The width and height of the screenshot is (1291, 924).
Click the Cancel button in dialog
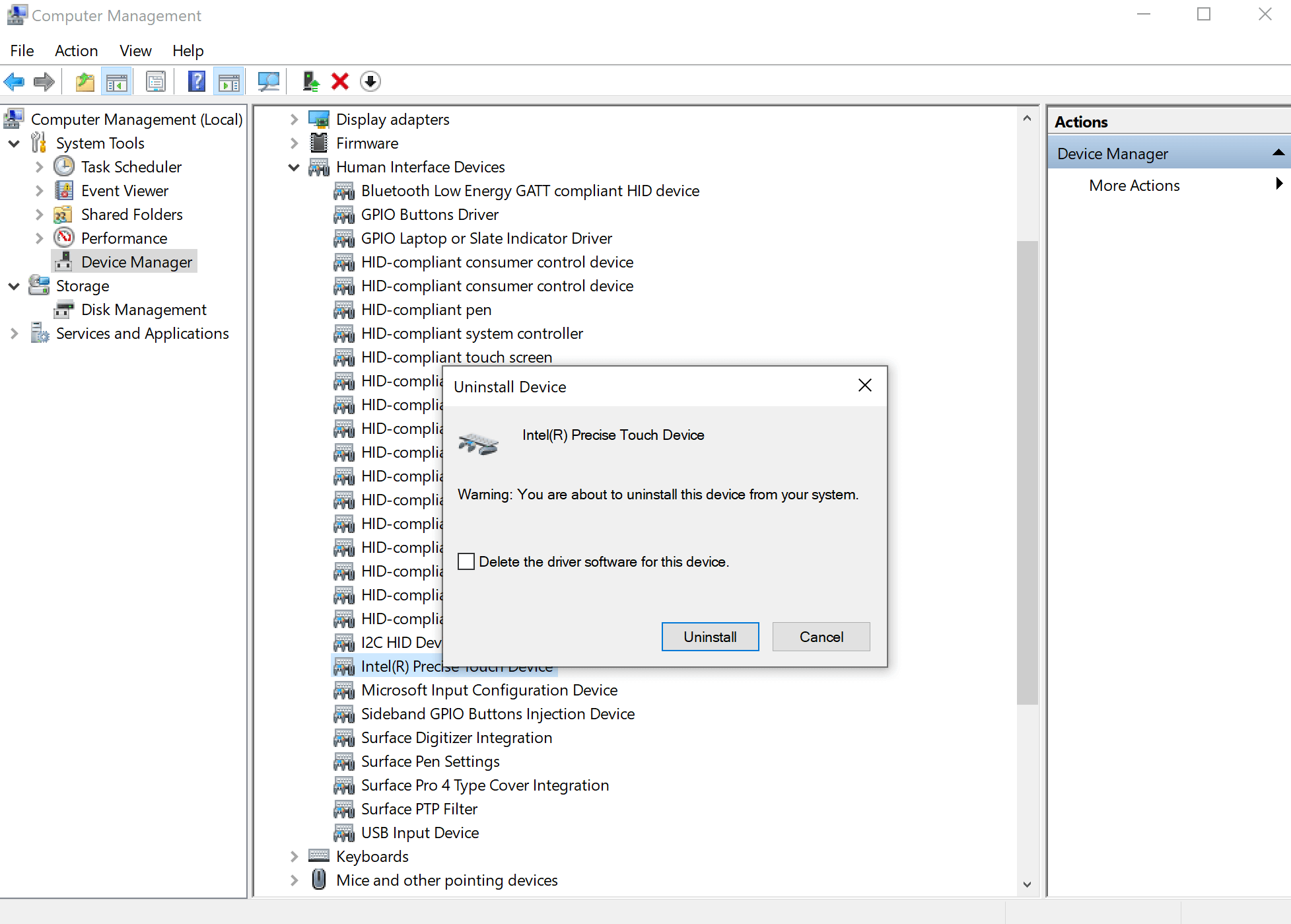tap(821, 637)
